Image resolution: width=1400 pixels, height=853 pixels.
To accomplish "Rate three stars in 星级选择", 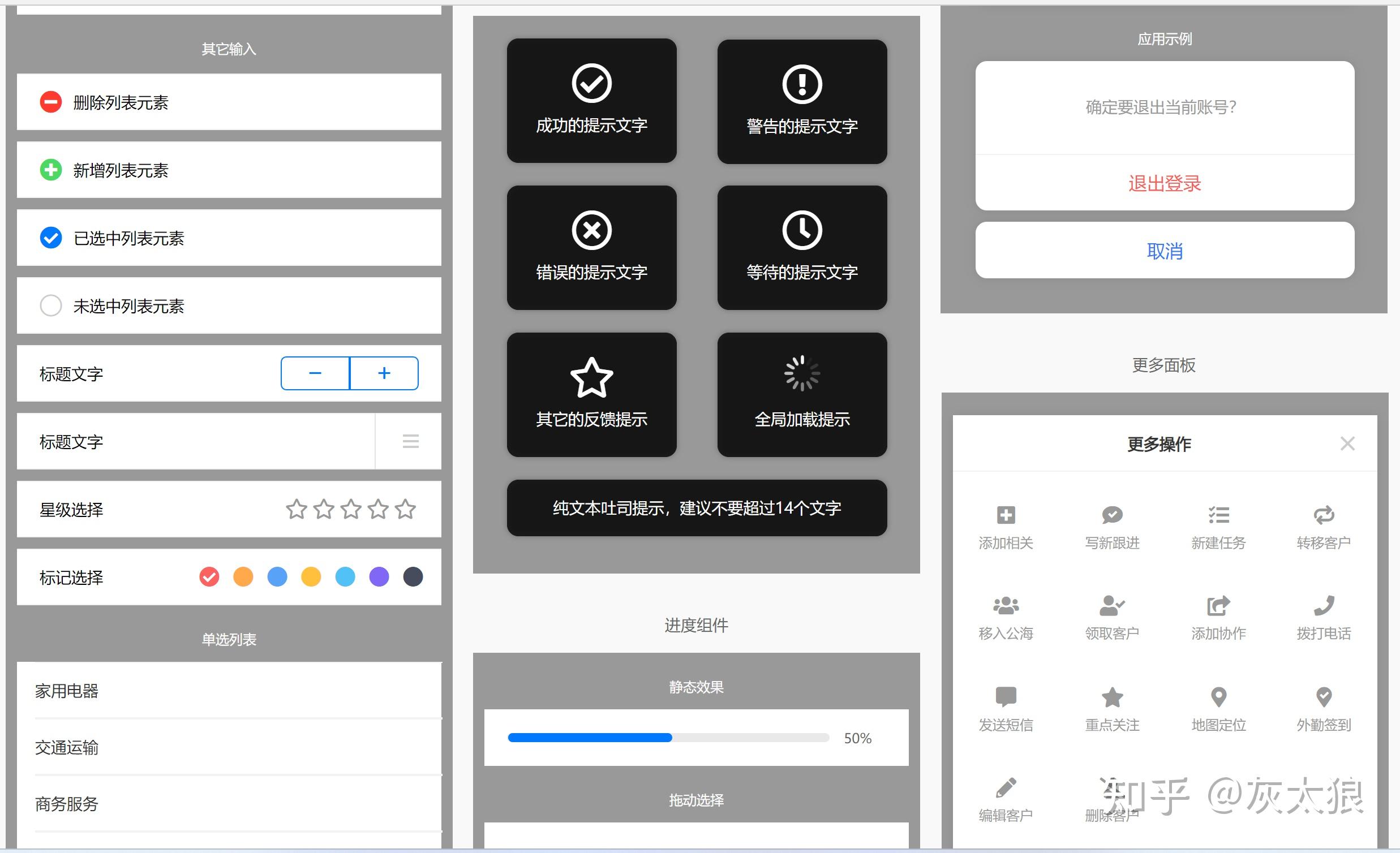I will pyautogui.click(x=351, y=510).
